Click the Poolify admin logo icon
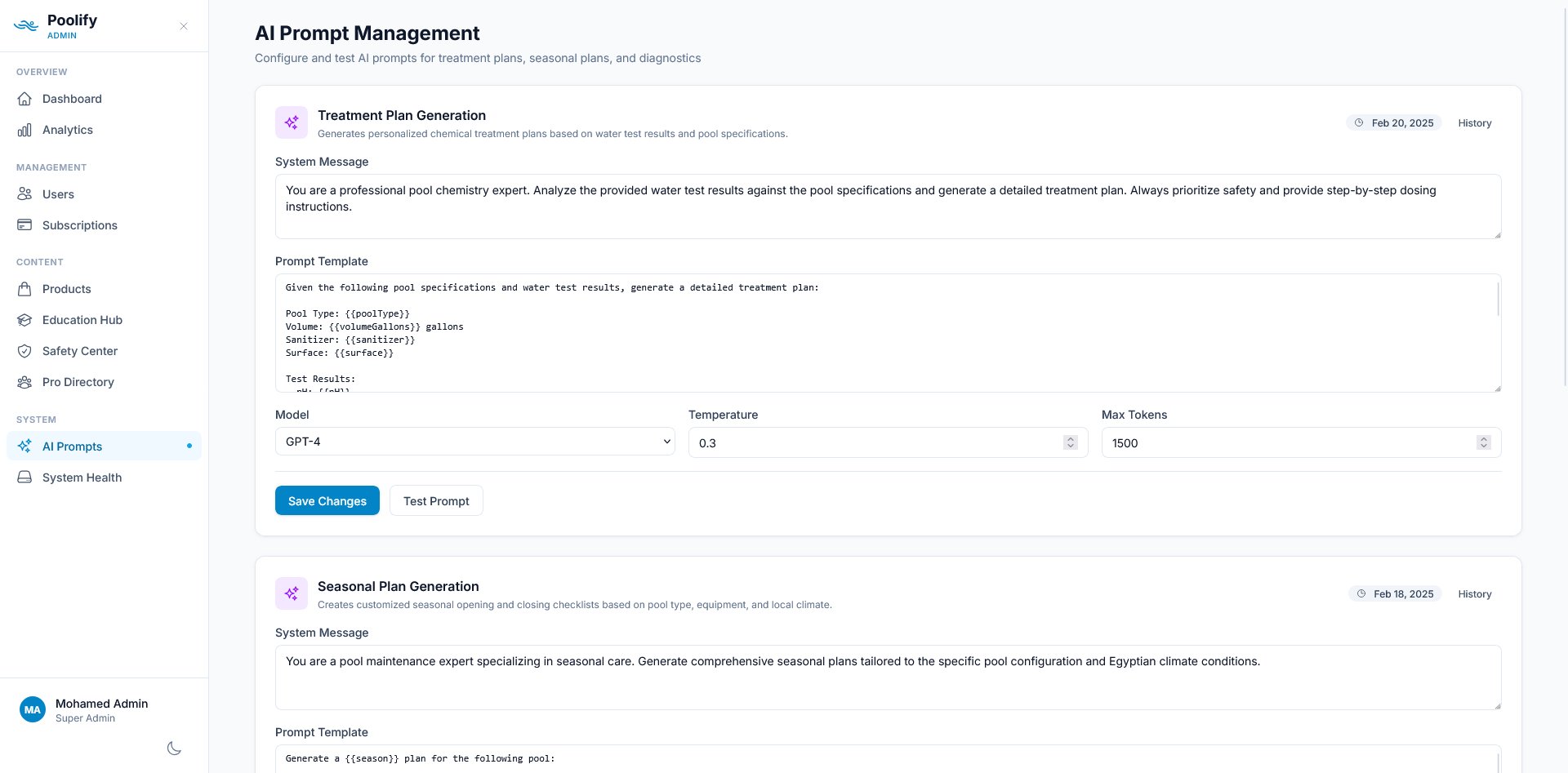1568x773 pixels. coord(24,25)
